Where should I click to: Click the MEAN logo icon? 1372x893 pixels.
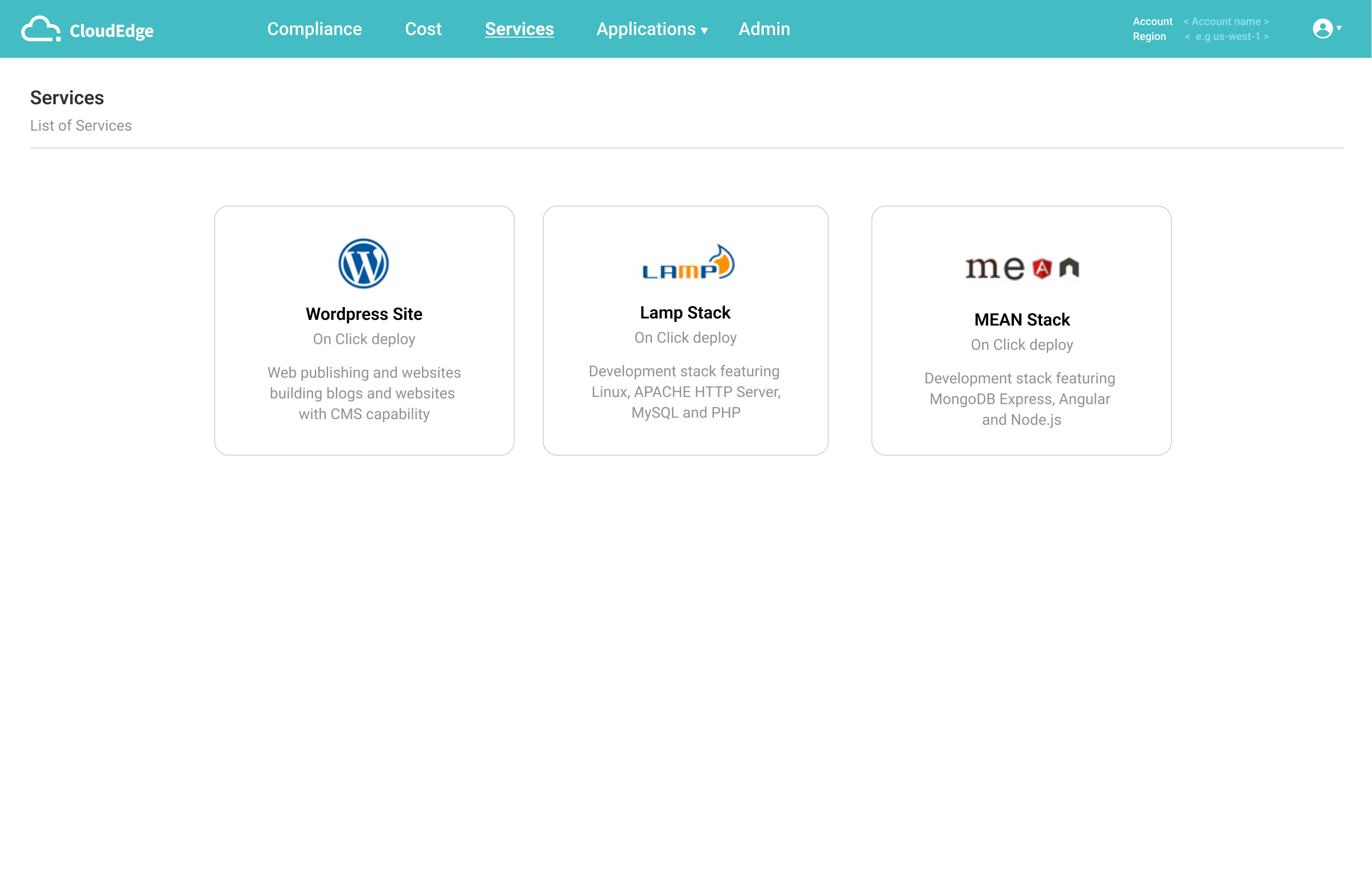(1022, 268)
